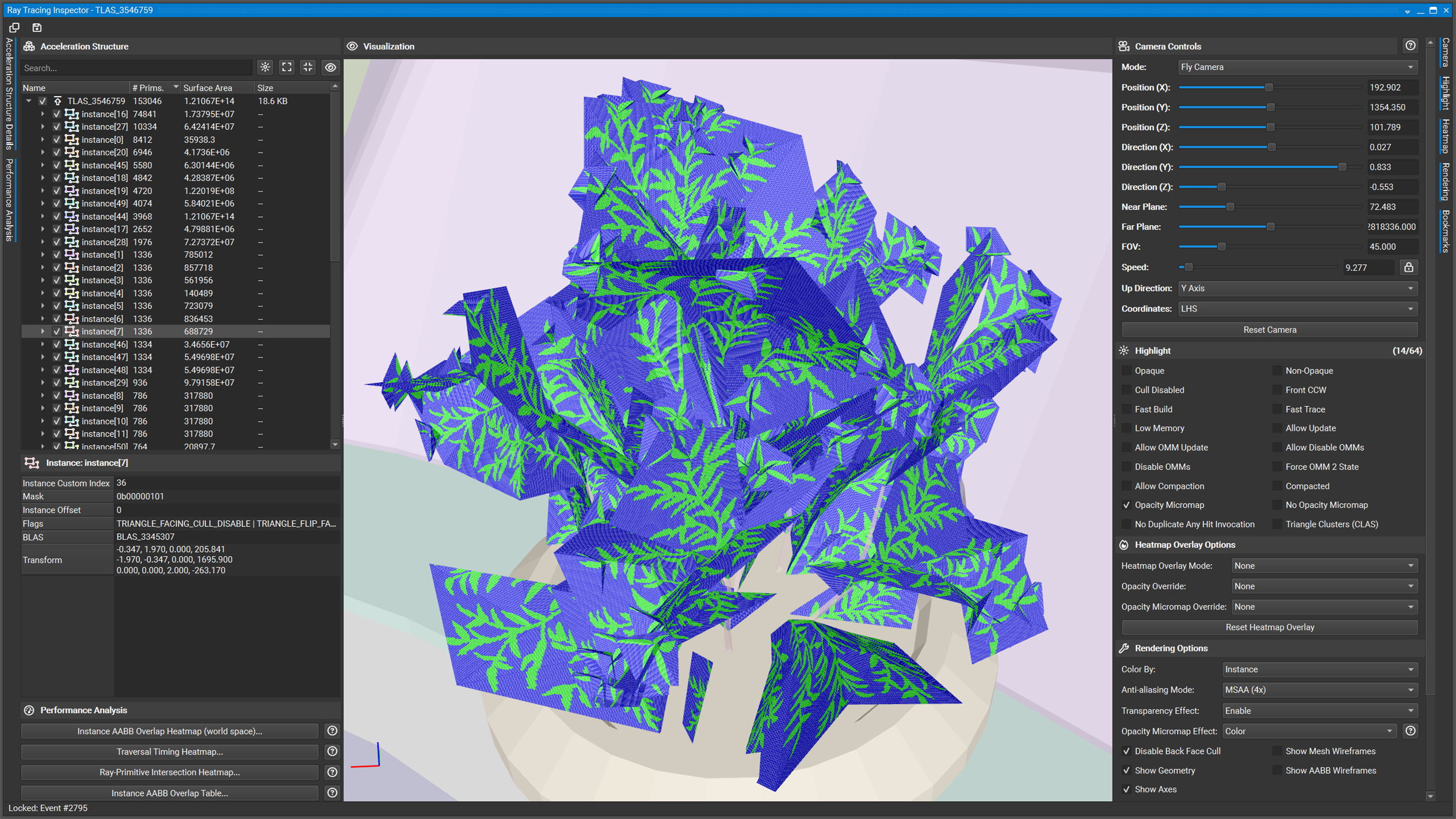Screen dimensions: 1456x819
Task: Open the Rendering side tab
Action: pyautogui.click(x=1445, y=182)
